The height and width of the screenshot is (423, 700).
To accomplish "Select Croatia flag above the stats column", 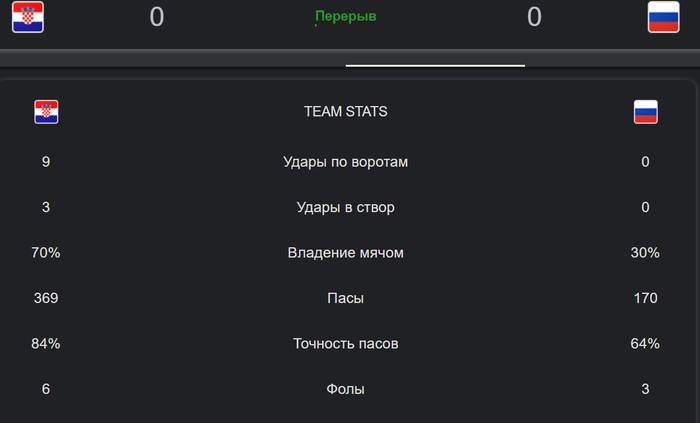I will 46,112.
